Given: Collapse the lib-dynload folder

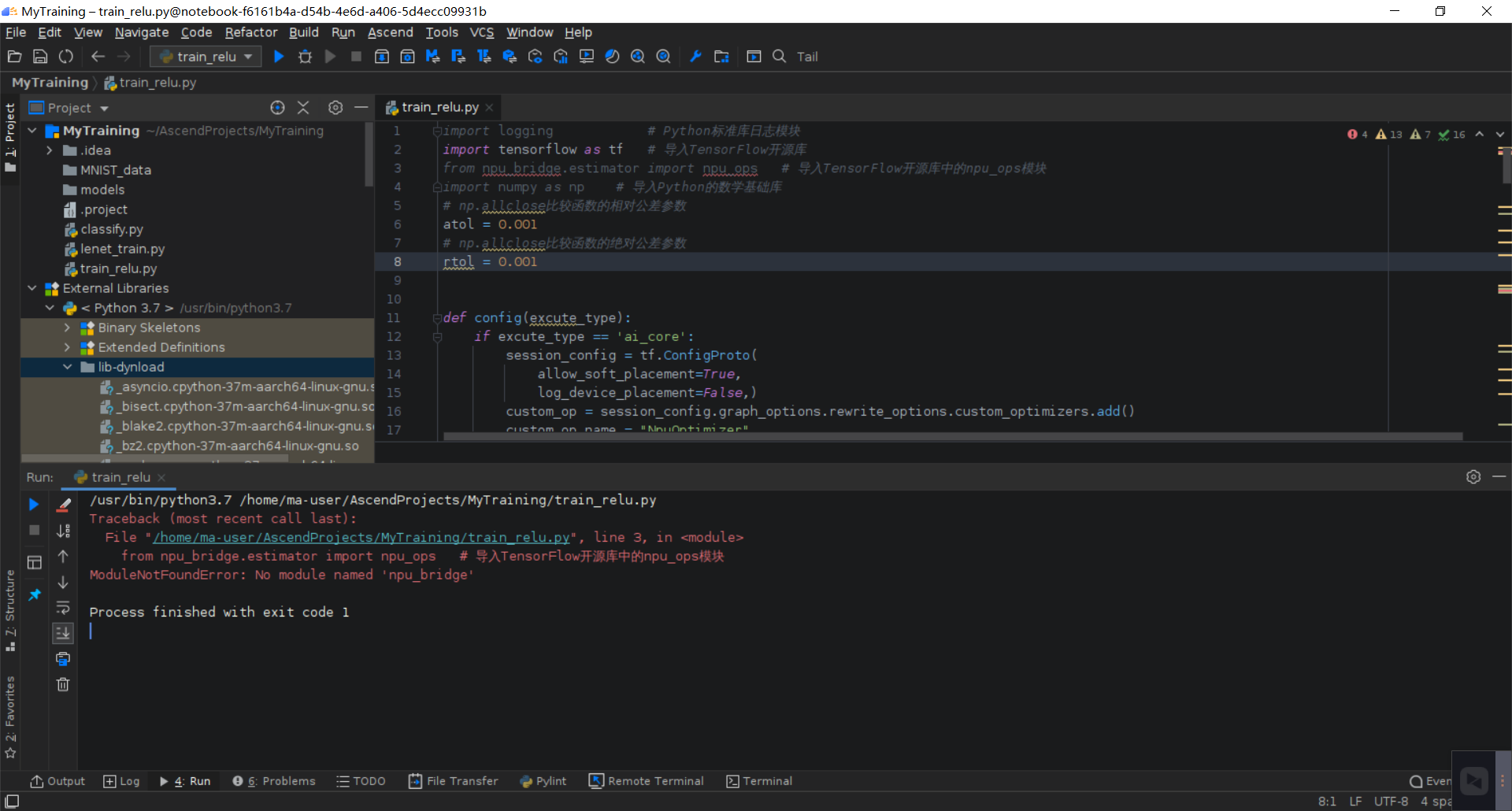Looking at the screenshot, I should pyautogui.click(x=67, y=367).
